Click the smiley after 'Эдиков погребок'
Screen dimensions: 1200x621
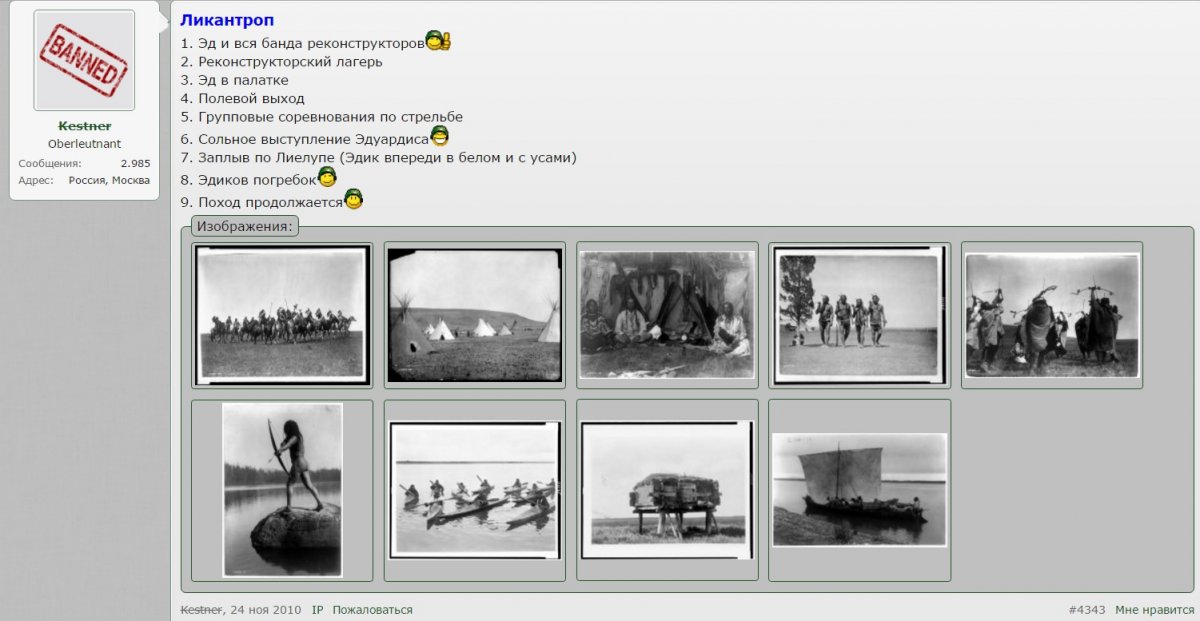click(x=327, y=177)
